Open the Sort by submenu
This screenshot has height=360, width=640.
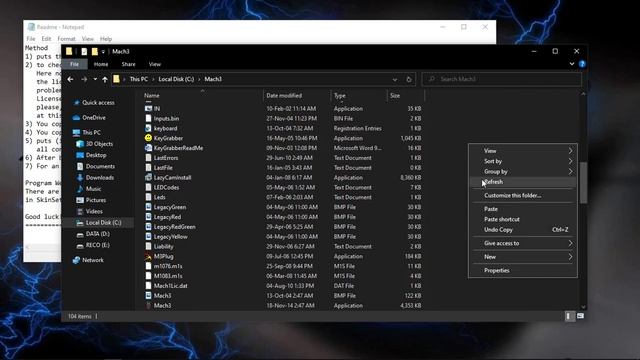tap(523, 161)
